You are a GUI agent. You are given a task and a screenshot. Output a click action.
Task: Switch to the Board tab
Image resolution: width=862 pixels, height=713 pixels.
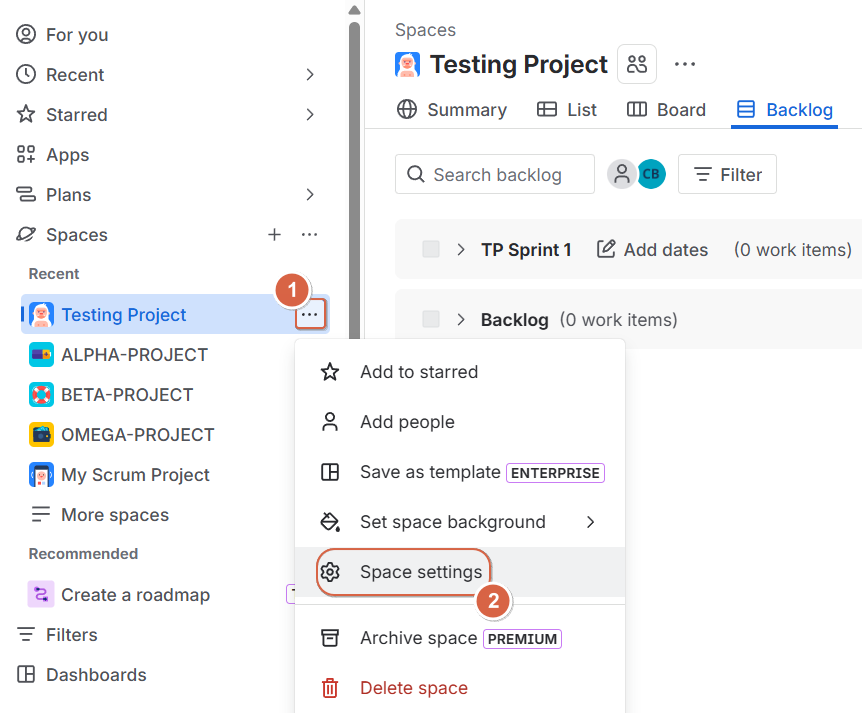[666, 110]
